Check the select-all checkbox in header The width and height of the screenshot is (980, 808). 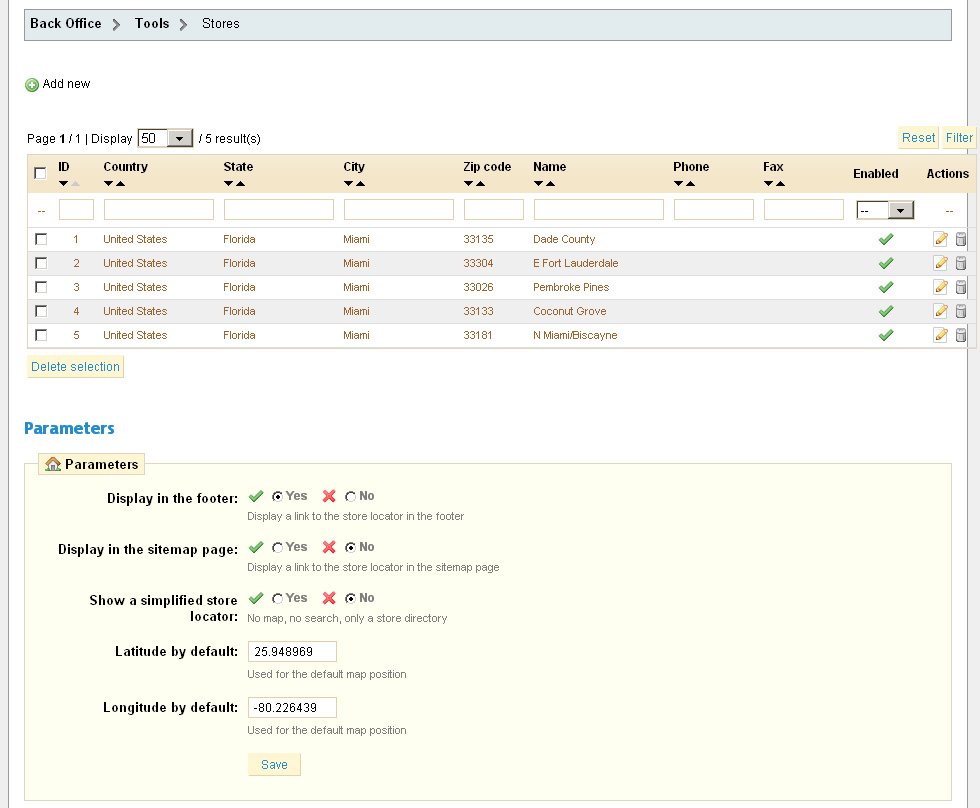coord(40,173)
